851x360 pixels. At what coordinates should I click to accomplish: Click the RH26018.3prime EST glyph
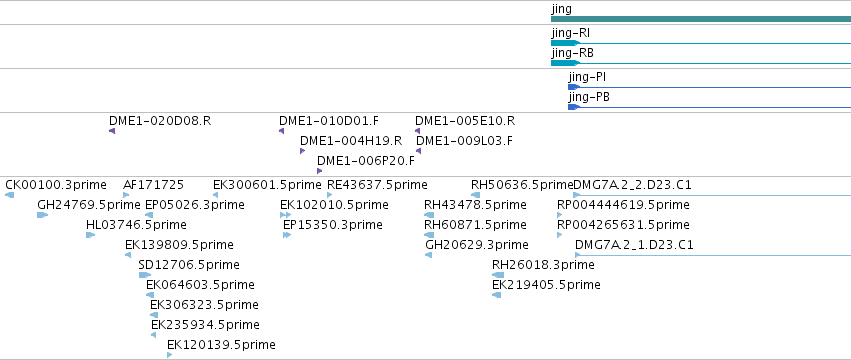click(x=498, y=275)
